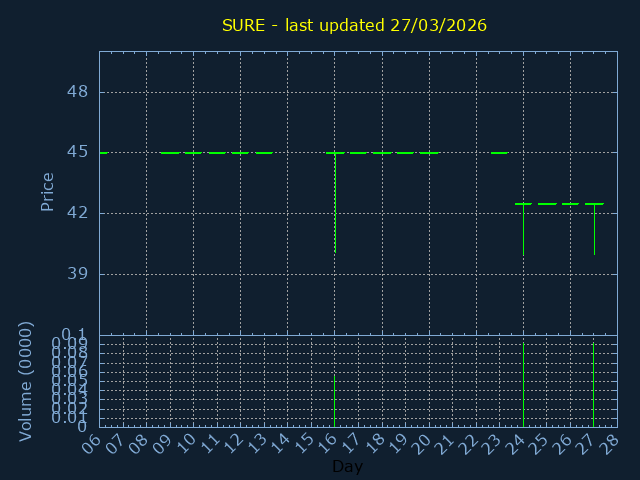
Task: Click the 'Price' y-axis label
Action: pos(47,192)
